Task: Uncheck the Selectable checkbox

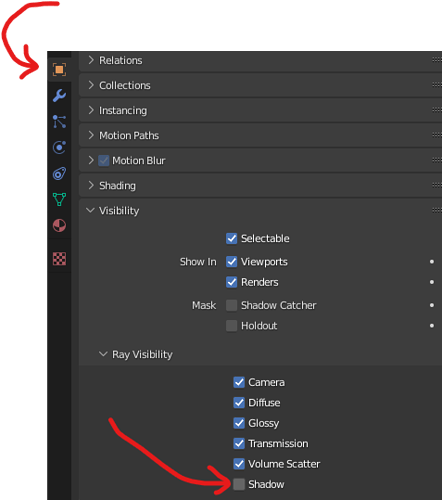Action: (x=232, y=239)
